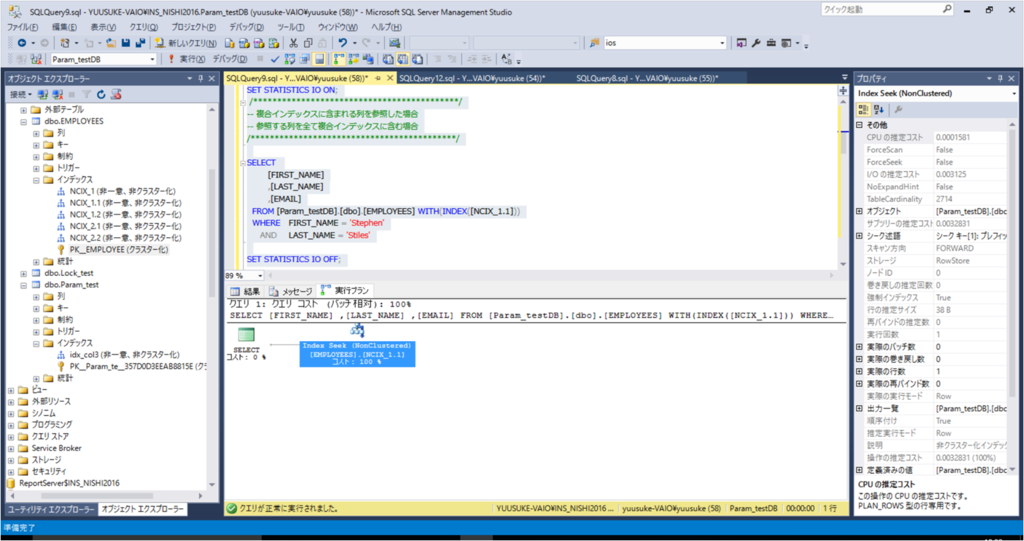Click the Open File toolbar icon

point(110,43)
